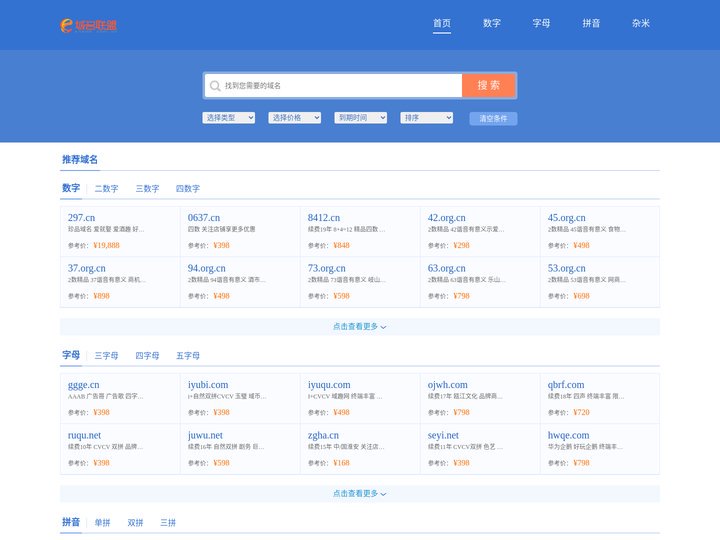Select the 五字母 tab
The image size is (720, 540).
click(x=188, y=356)
